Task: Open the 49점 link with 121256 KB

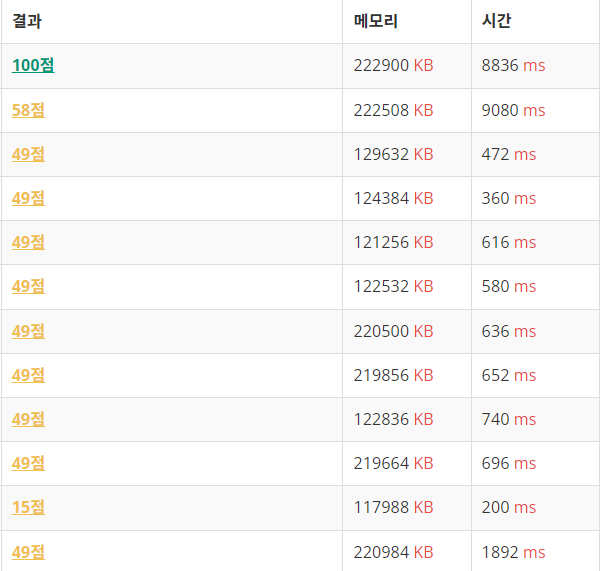Action: 28,242
